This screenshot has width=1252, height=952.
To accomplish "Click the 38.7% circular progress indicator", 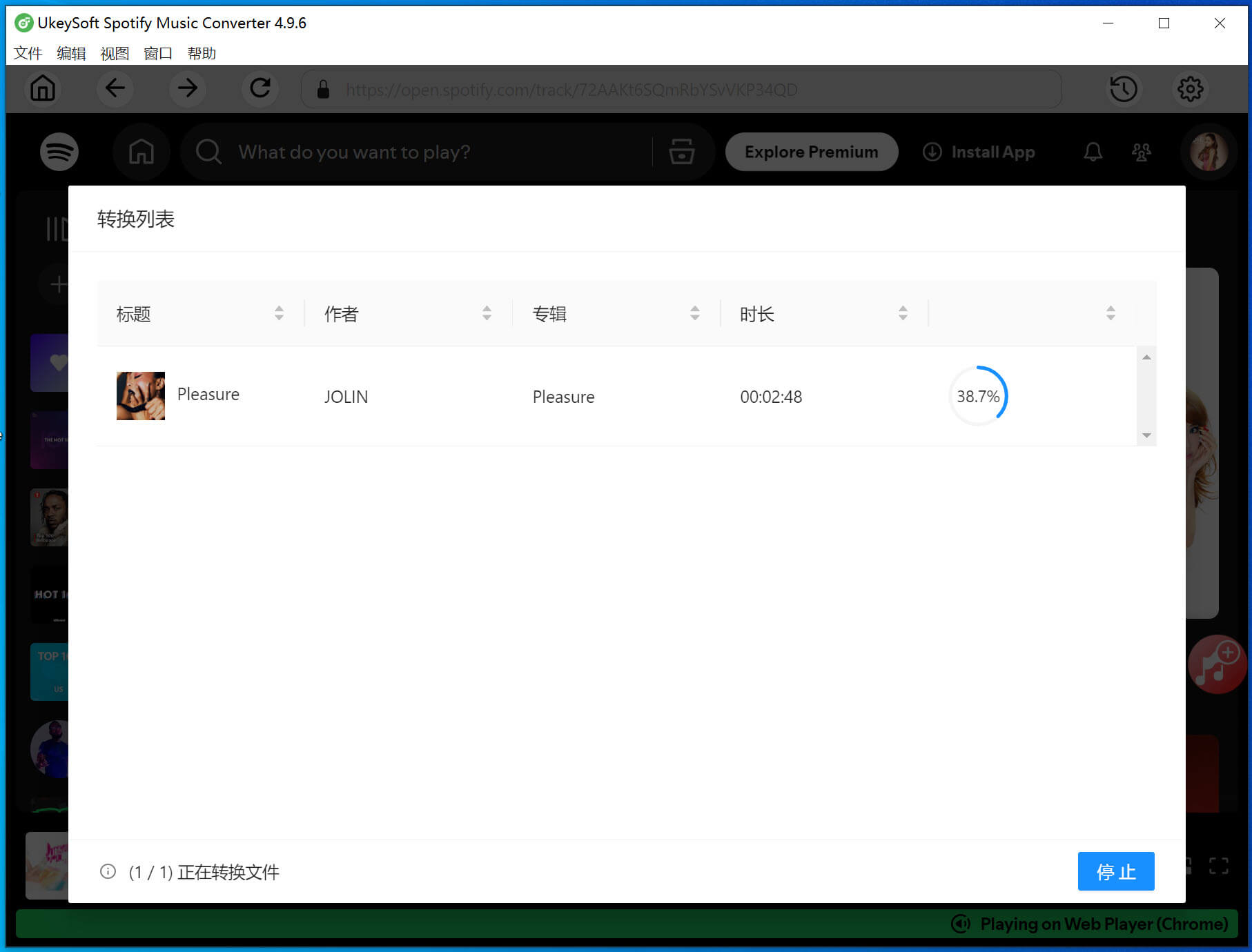I will [x=978, y=396].
